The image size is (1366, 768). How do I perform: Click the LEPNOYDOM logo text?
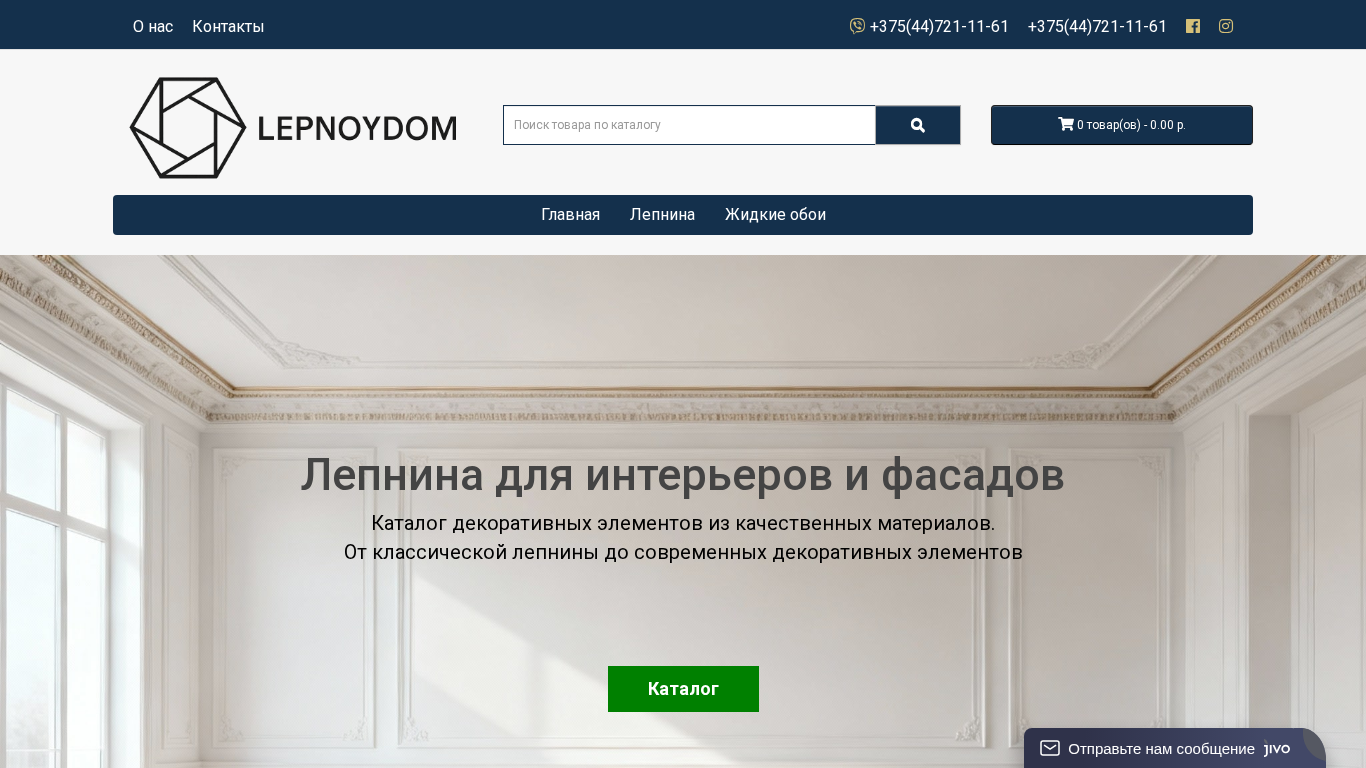pos(357,128)
